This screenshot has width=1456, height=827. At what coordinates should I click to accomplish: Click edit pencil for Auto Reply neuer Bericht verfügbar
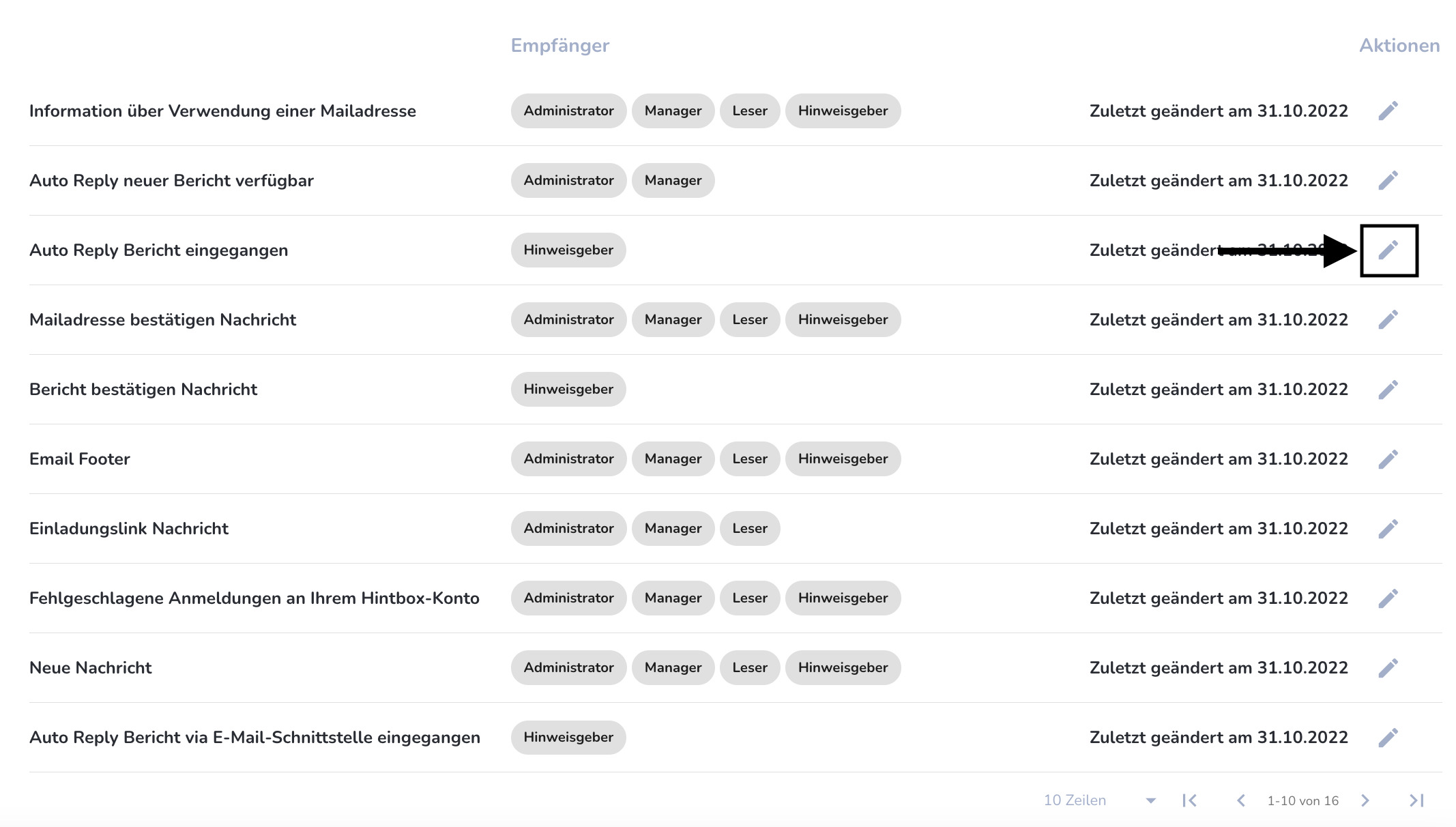[1388, 180]
